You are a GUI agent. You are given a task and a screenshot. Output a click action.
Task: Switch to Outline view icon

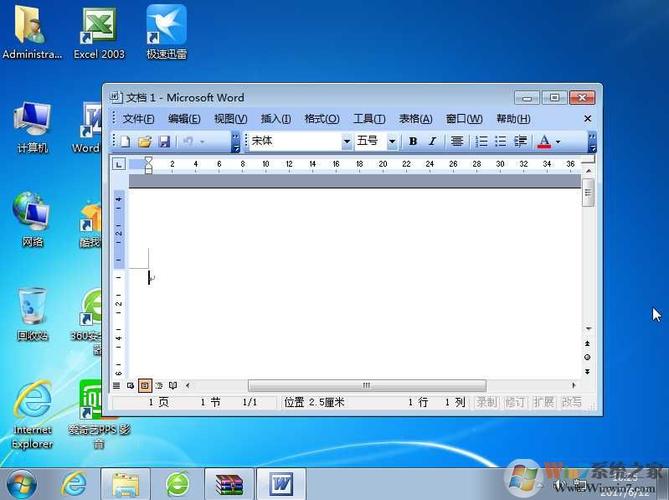point(159,386)
